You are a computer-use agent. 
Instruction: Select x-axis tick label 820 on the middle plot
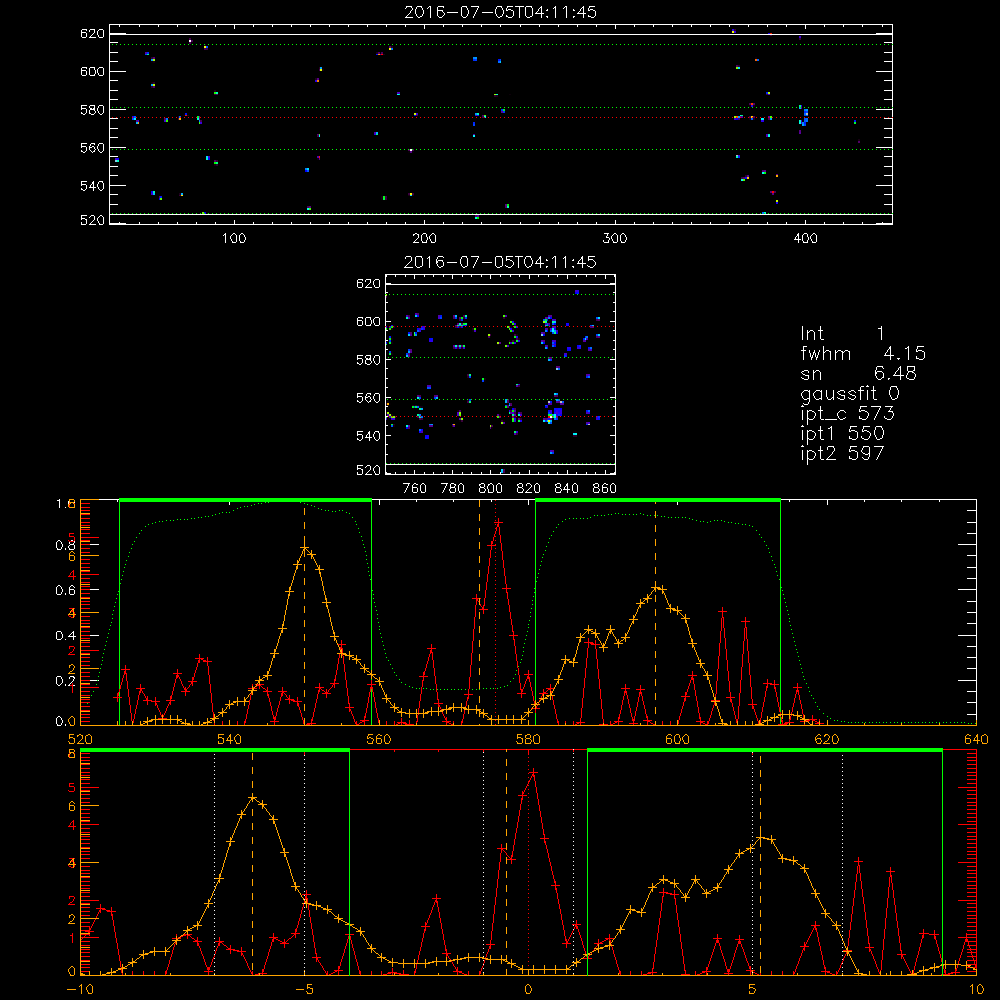tap(529, 489)
